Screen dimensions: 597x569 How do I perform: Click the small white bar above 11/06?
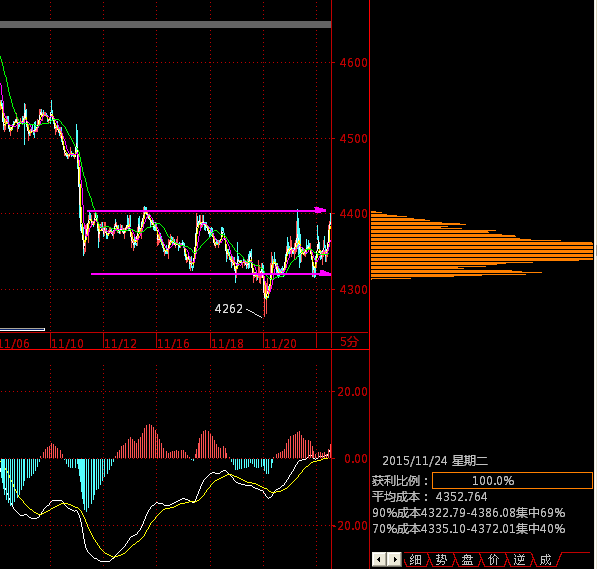click(22, 329)
